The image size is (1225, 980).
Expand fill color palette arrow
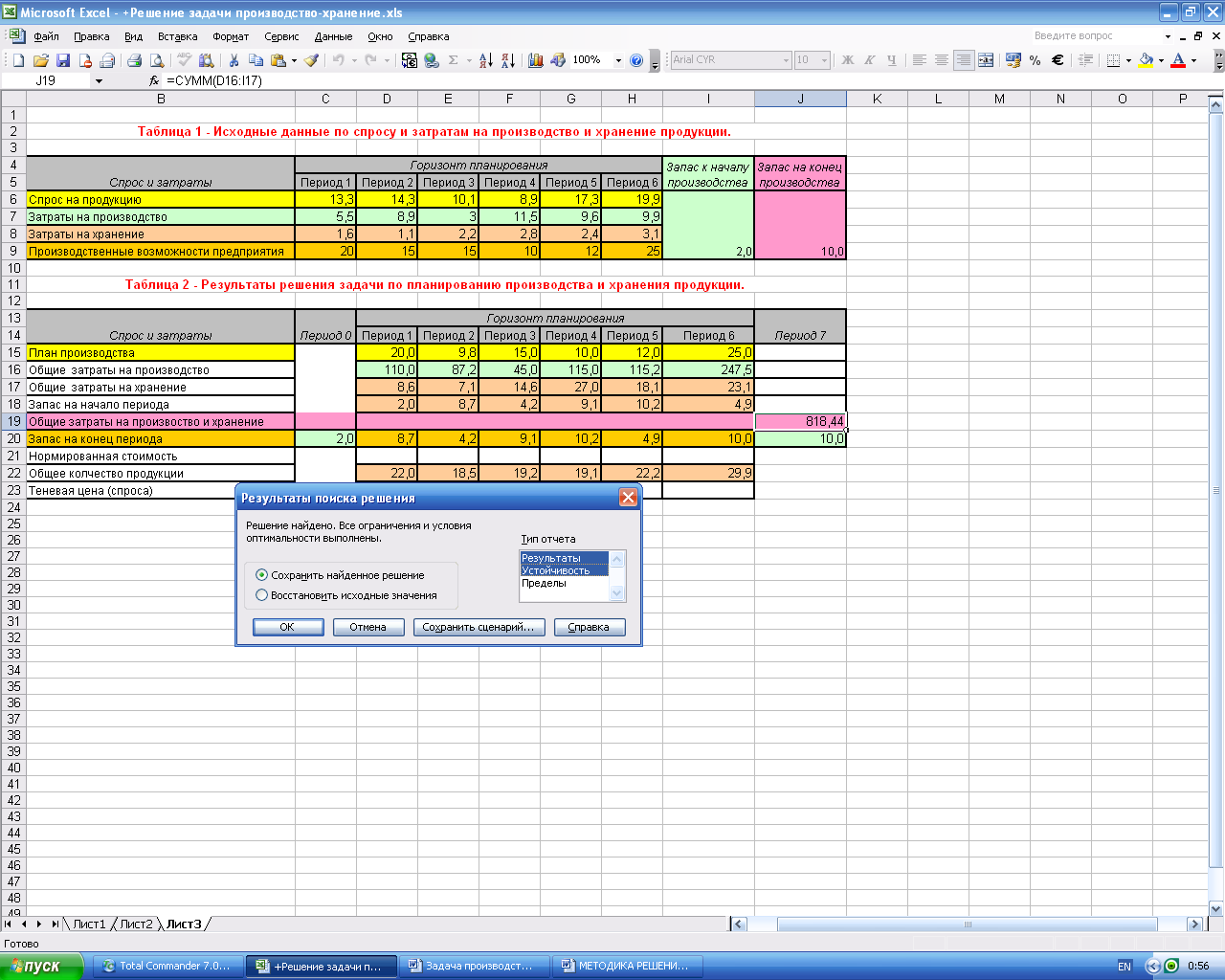[1161, 60]
